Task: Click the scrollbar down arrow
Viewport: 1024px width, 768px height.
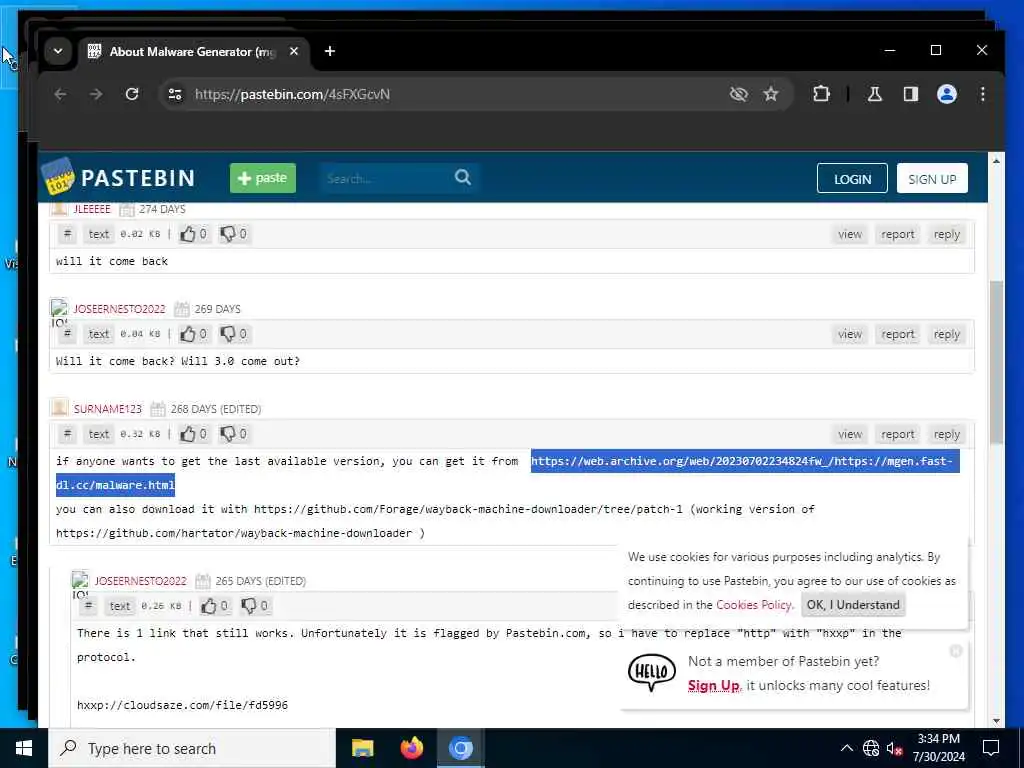Action: (x=996, y=720)
